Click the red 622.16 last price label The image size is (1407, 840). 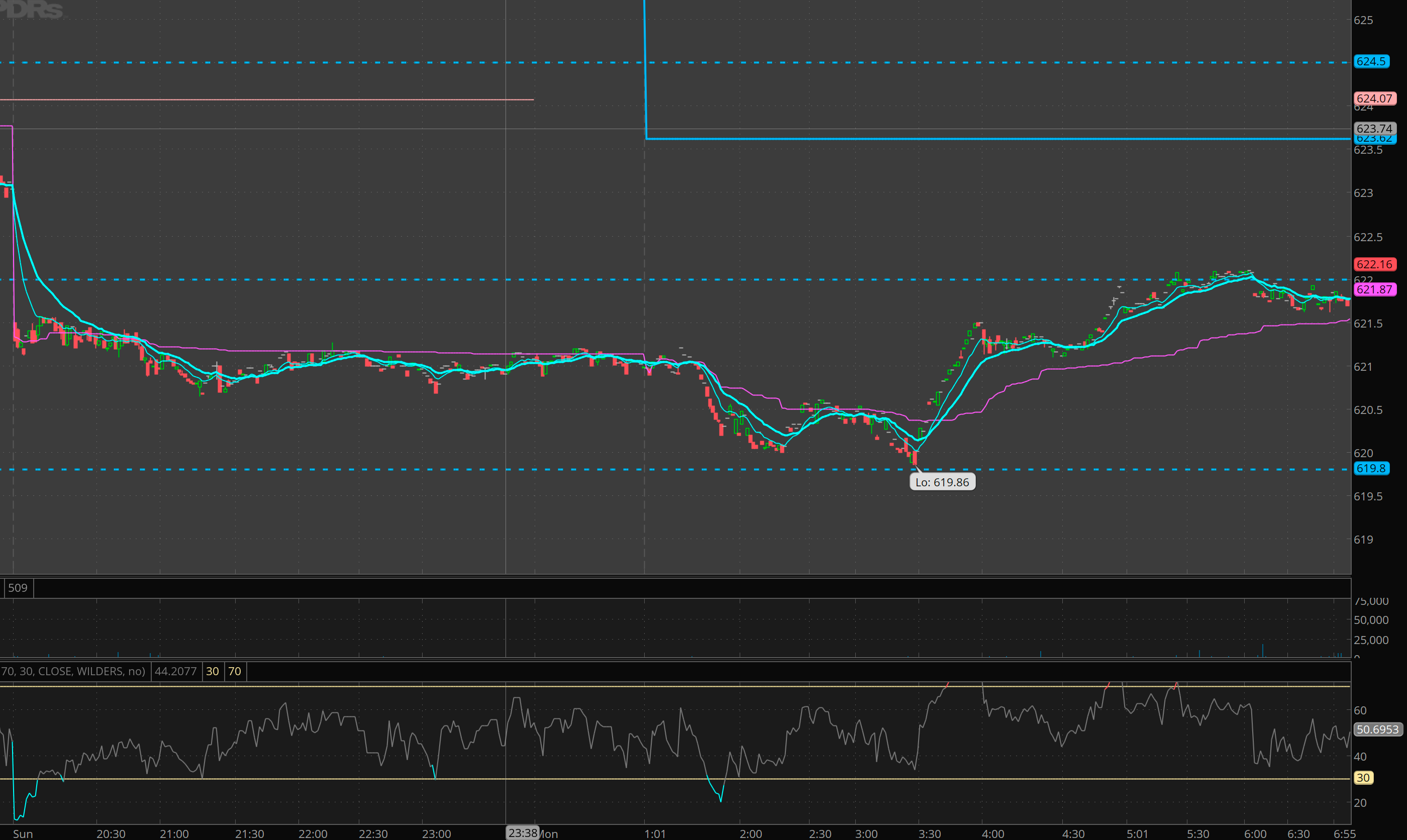(x=1374, y=264)
